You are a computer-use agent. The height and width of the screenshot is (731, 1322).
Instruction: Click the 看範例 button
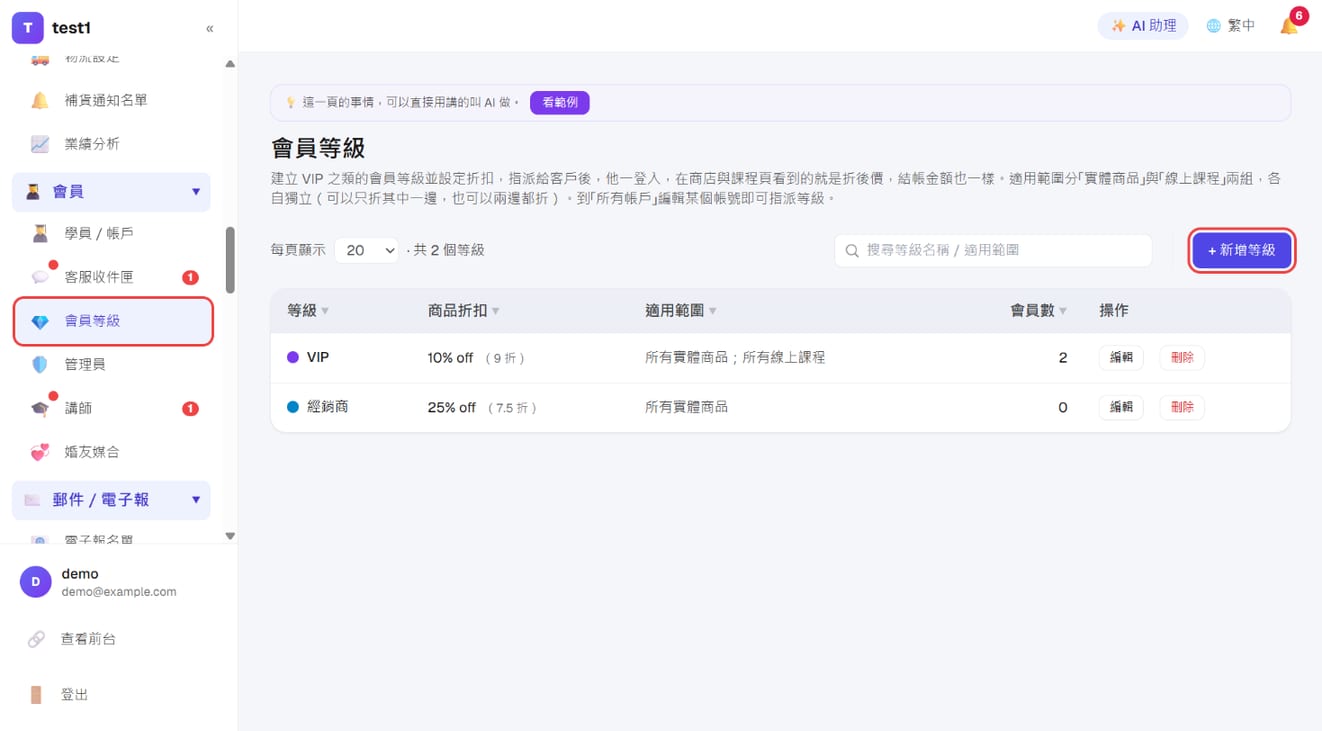(560, 102)
